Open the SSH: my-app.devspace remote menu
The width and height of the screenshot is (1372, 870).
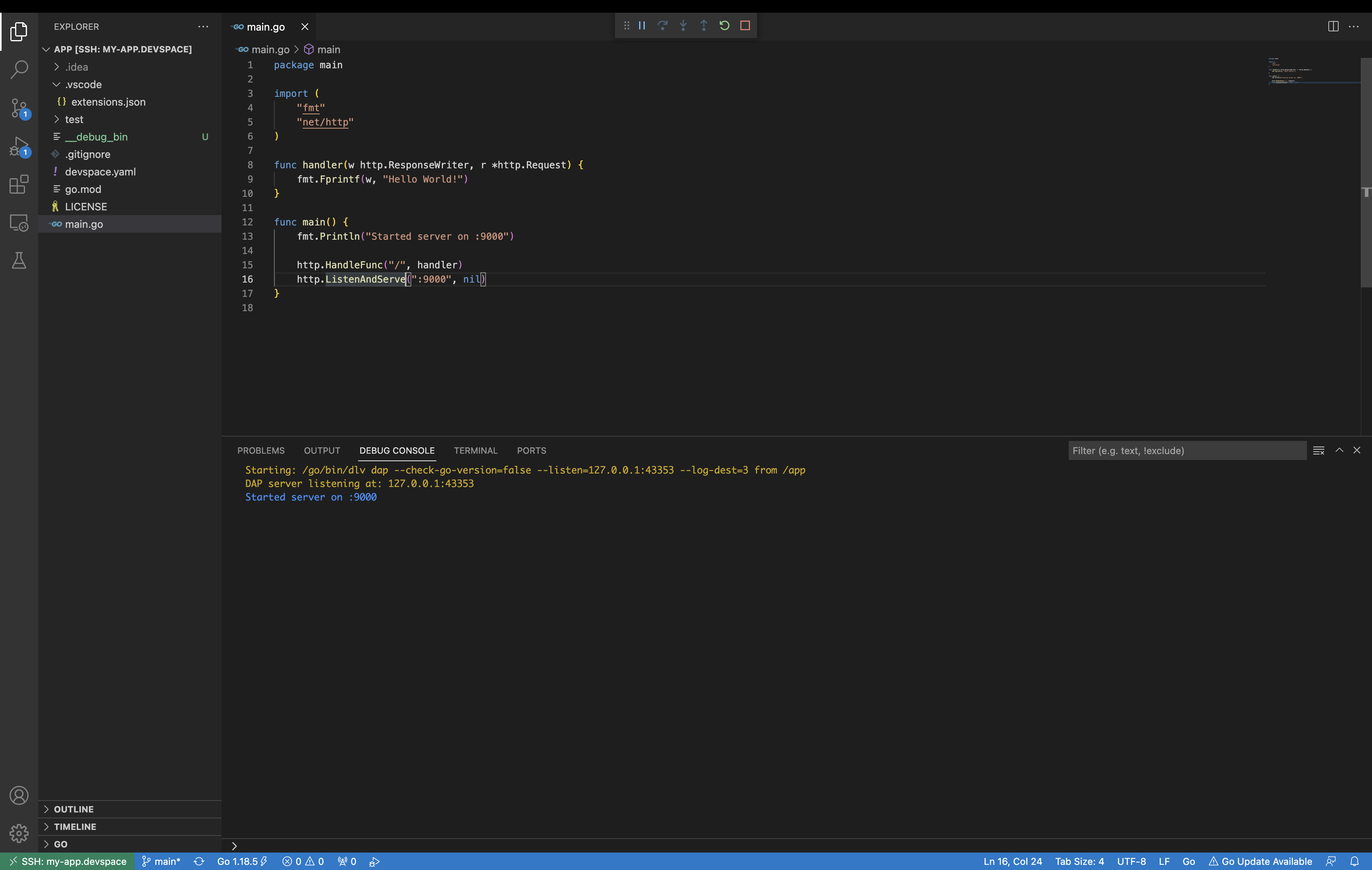[68, 861]
